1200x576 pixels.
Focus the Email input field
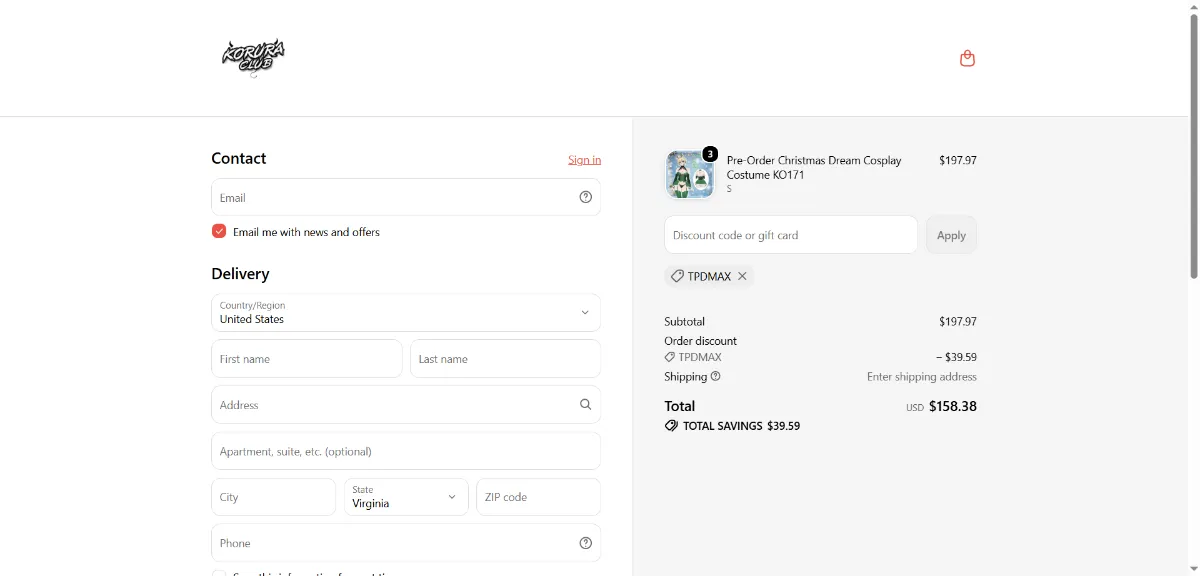pyautogui.click(x=406, y=197)
